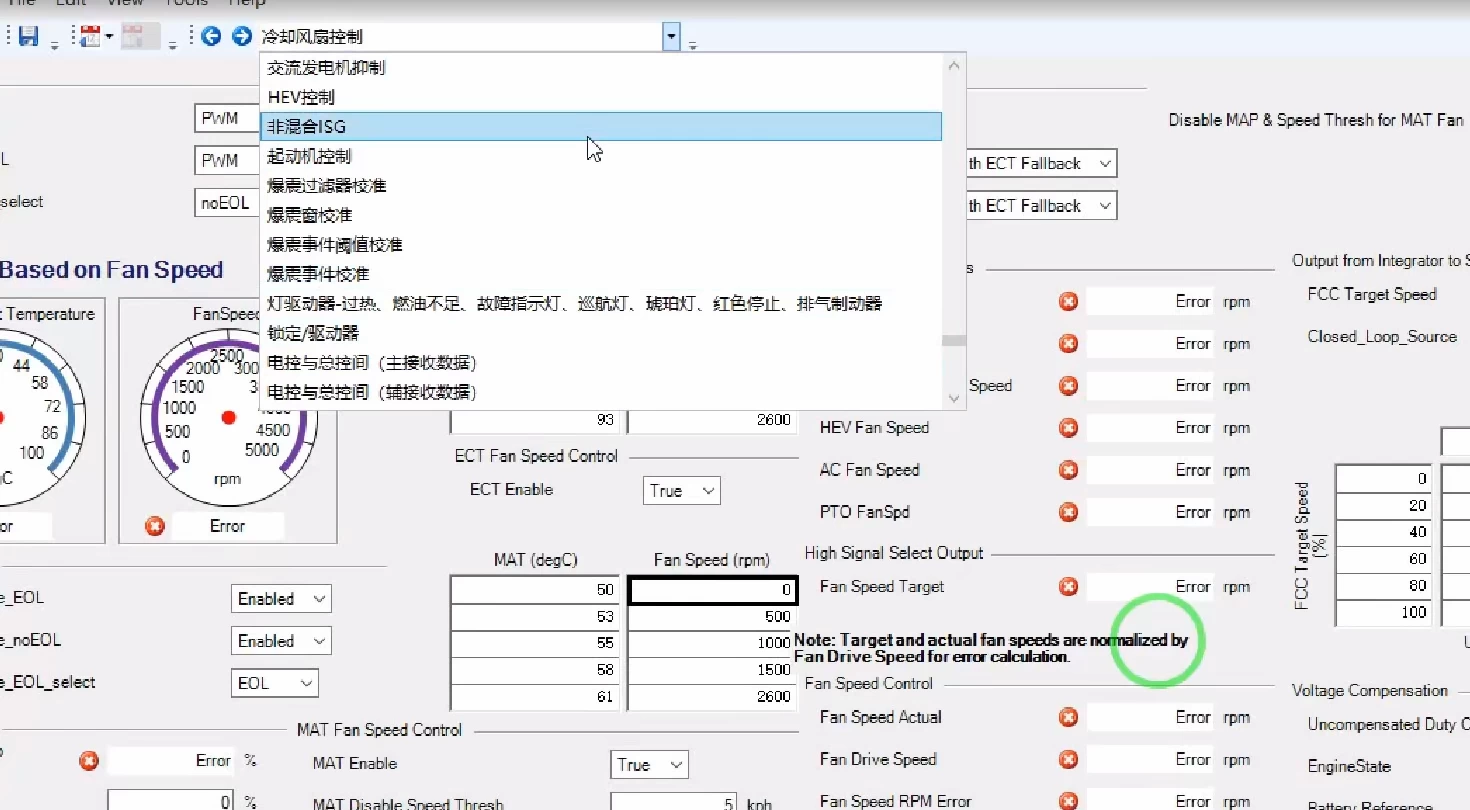Open the _EOL_select EOL dropdown
The image size is (1470, 810).
click(x=275, y=683)
